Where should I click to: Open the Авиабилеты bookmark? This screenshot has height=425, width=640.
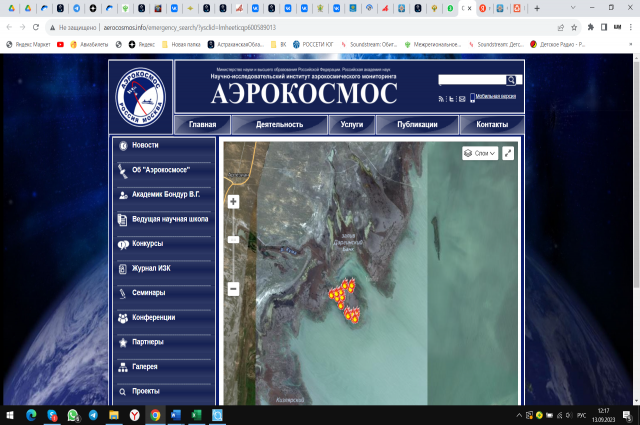point(89,45)
